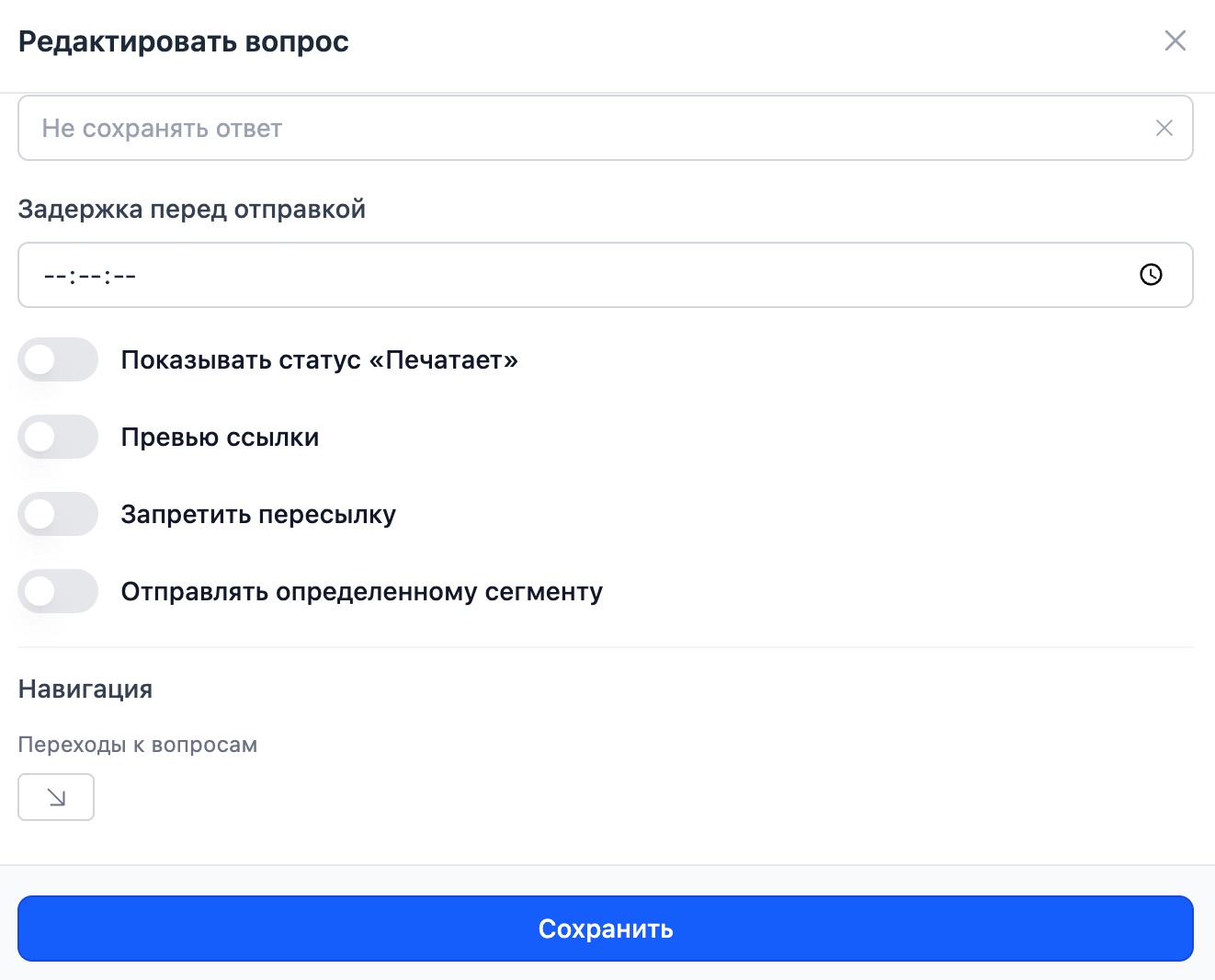Select the hours segment of delay field
The width and height of the screenshot is (1215, 980).
54,276
